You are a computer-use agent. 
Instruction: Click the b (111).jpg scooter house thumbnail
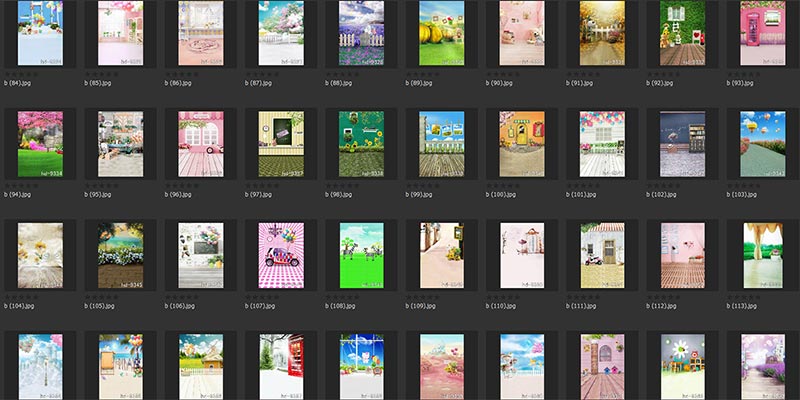click(x=603, y=255)
